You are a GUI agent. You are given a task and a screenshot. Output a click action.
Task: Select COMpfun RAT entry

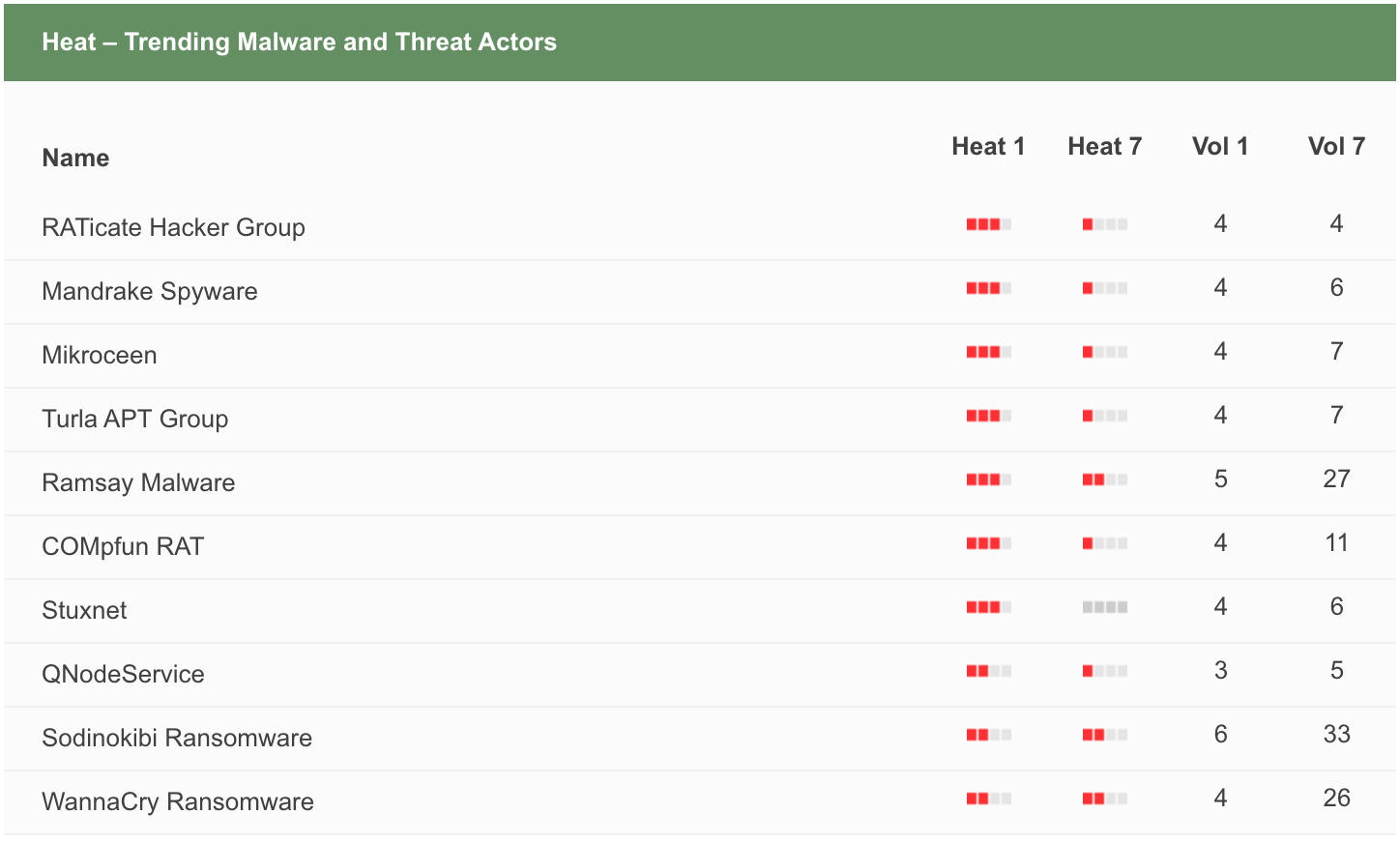123,546
